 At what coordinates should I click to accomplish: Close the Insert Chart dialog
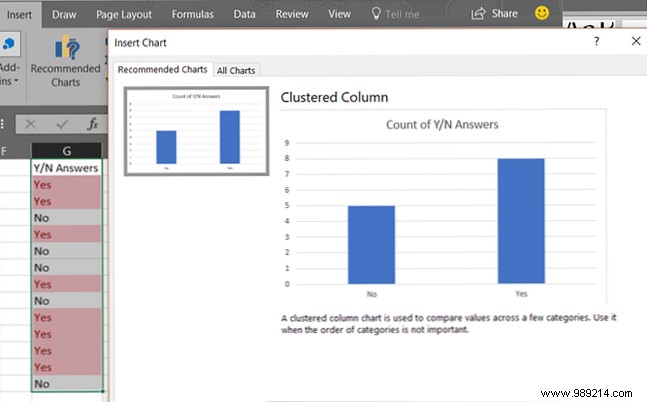(636, 41)
